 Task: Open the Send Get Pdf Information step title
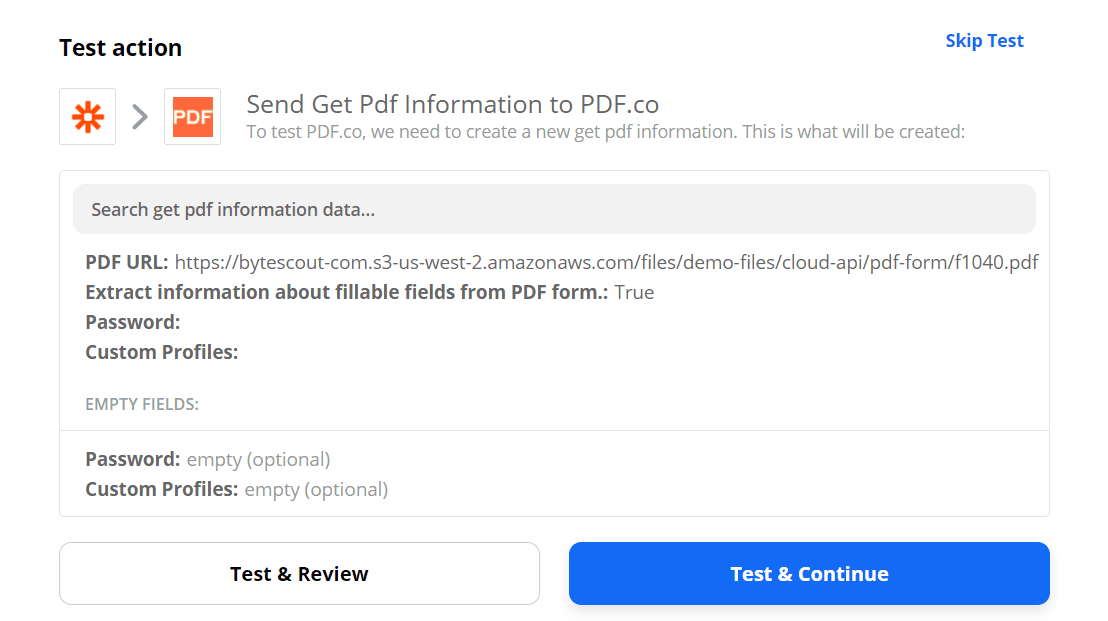point(452,104)
